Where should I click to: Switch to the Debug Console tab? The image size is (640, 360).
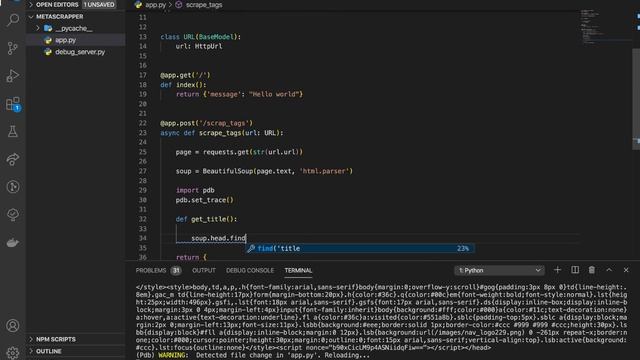[250, 270]
